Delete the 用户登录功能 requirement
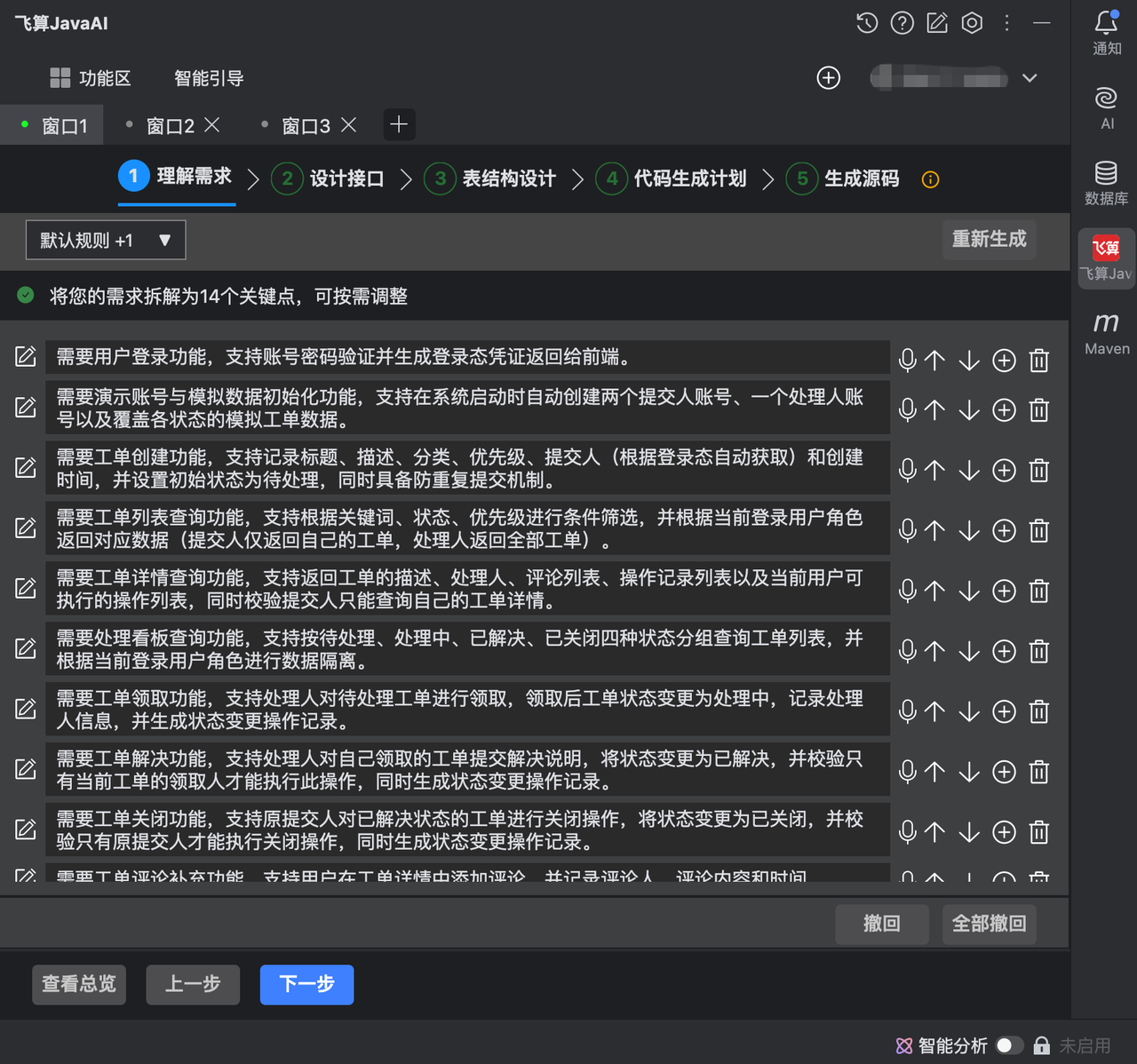Screen dimensions: 1137x1064 [x=1039, y=360]
